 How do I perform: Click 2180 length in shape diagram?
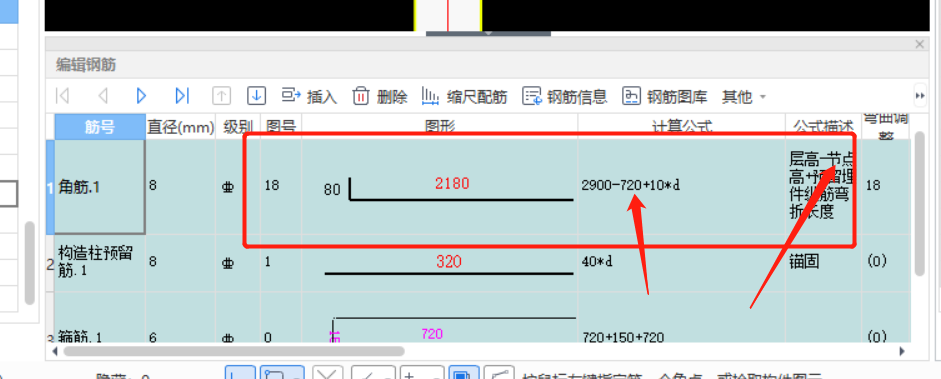452,184
